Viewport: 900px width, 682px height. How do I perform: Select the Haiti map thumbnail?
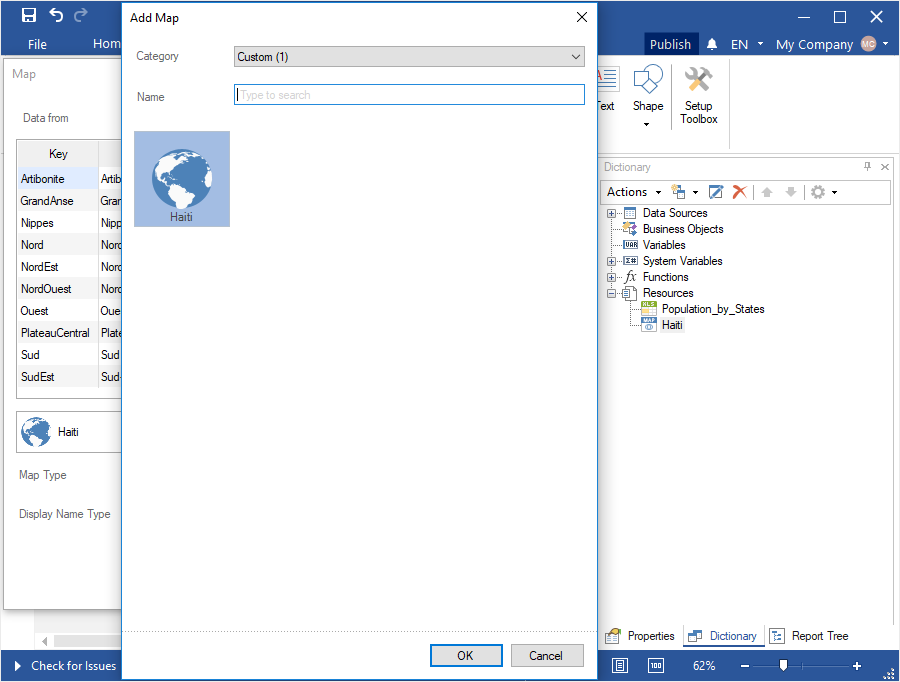(x=181, y=178)
